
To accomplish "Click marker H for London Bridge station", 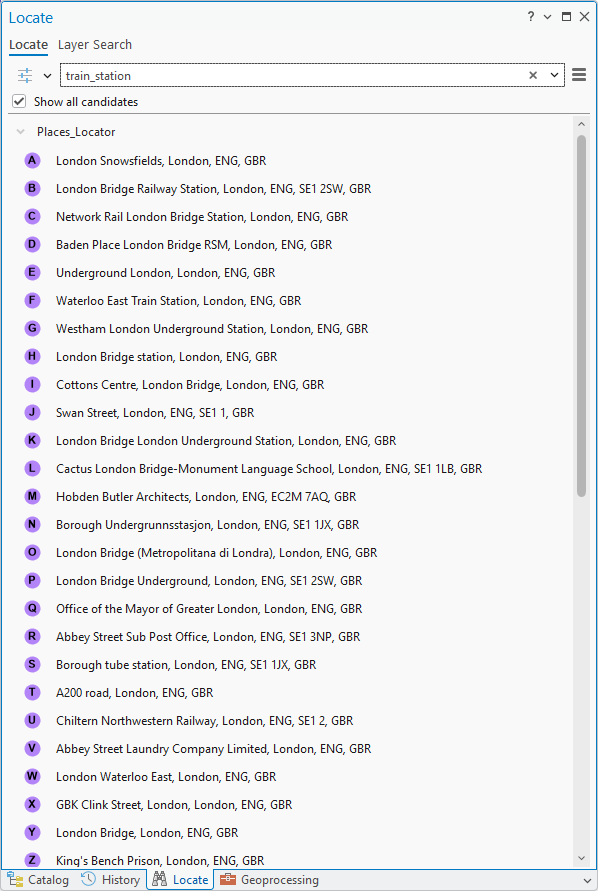I will [x=32, y=357].
